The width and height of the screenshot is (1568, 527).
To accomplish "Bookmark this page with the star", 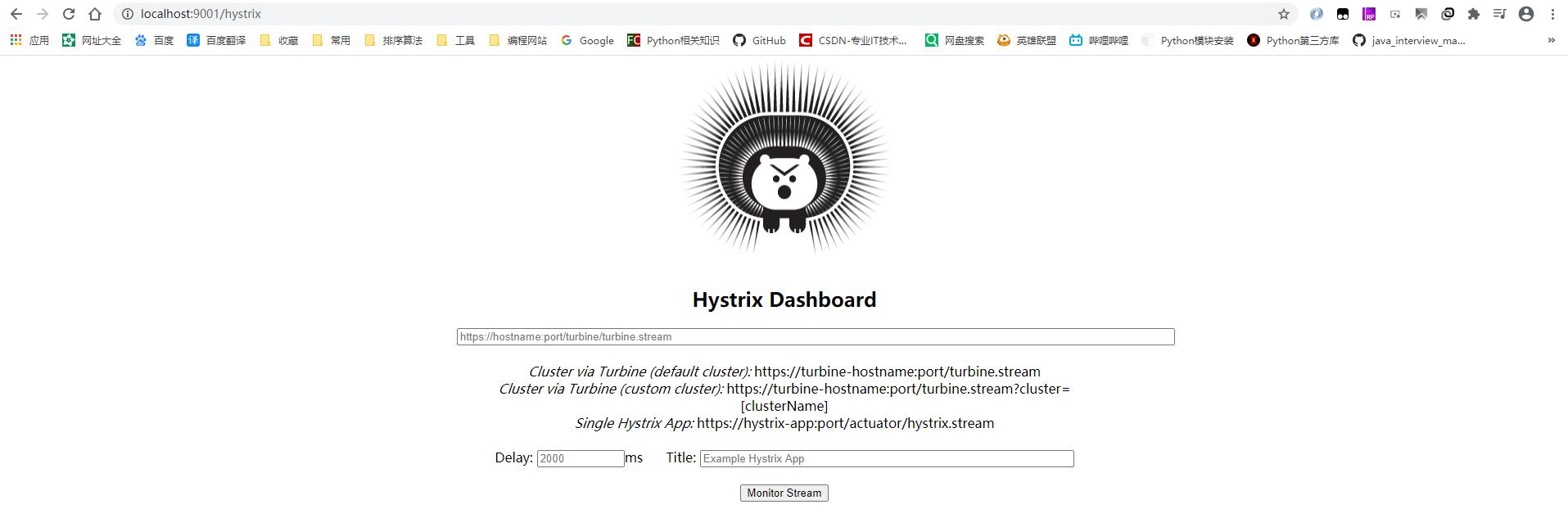I will click(x=1284, y=14).
